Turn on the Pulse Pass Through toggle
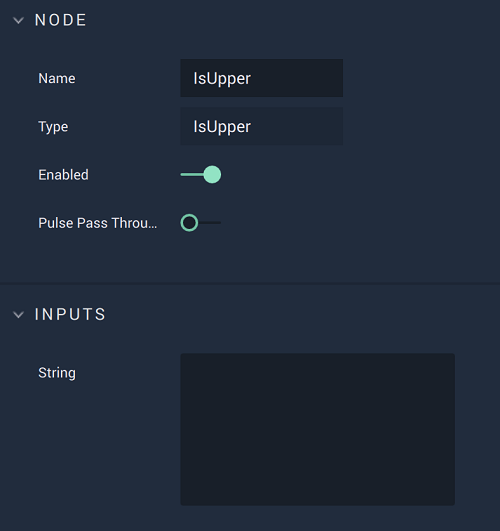 [201, 223]
